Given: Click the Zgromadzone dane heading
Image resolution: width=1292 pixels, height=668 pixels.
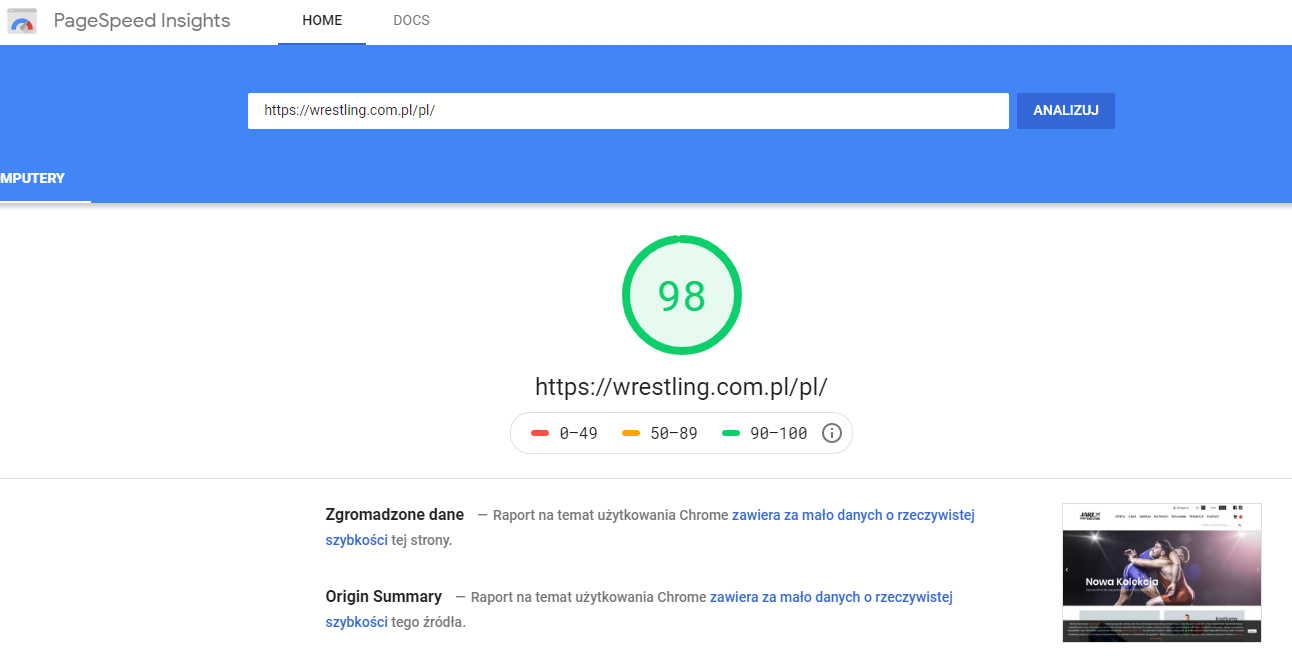Looking at the screenshot, I should (394, 515).
